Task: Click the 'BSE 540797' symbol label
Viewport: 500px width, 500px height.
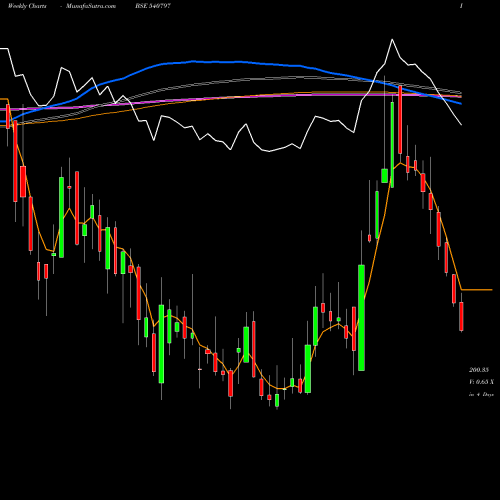Action: point(153,6)
